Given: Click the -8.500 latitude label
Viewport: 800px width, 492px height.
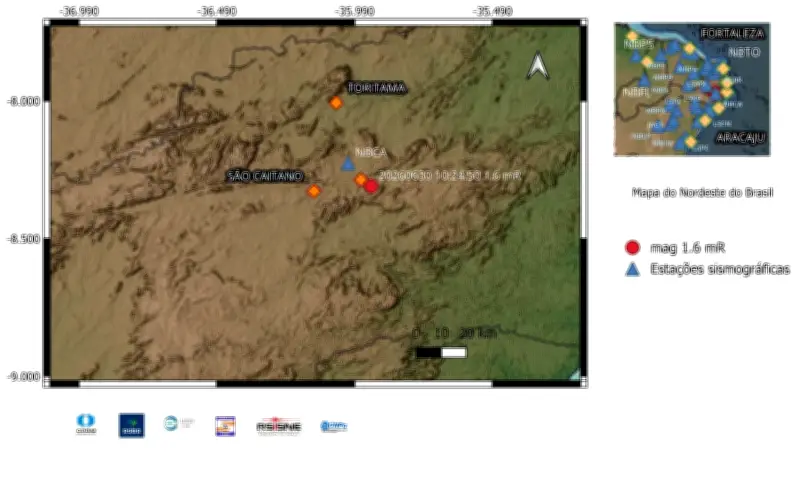Looking at the screenshot, I should (x=23, y=239).
